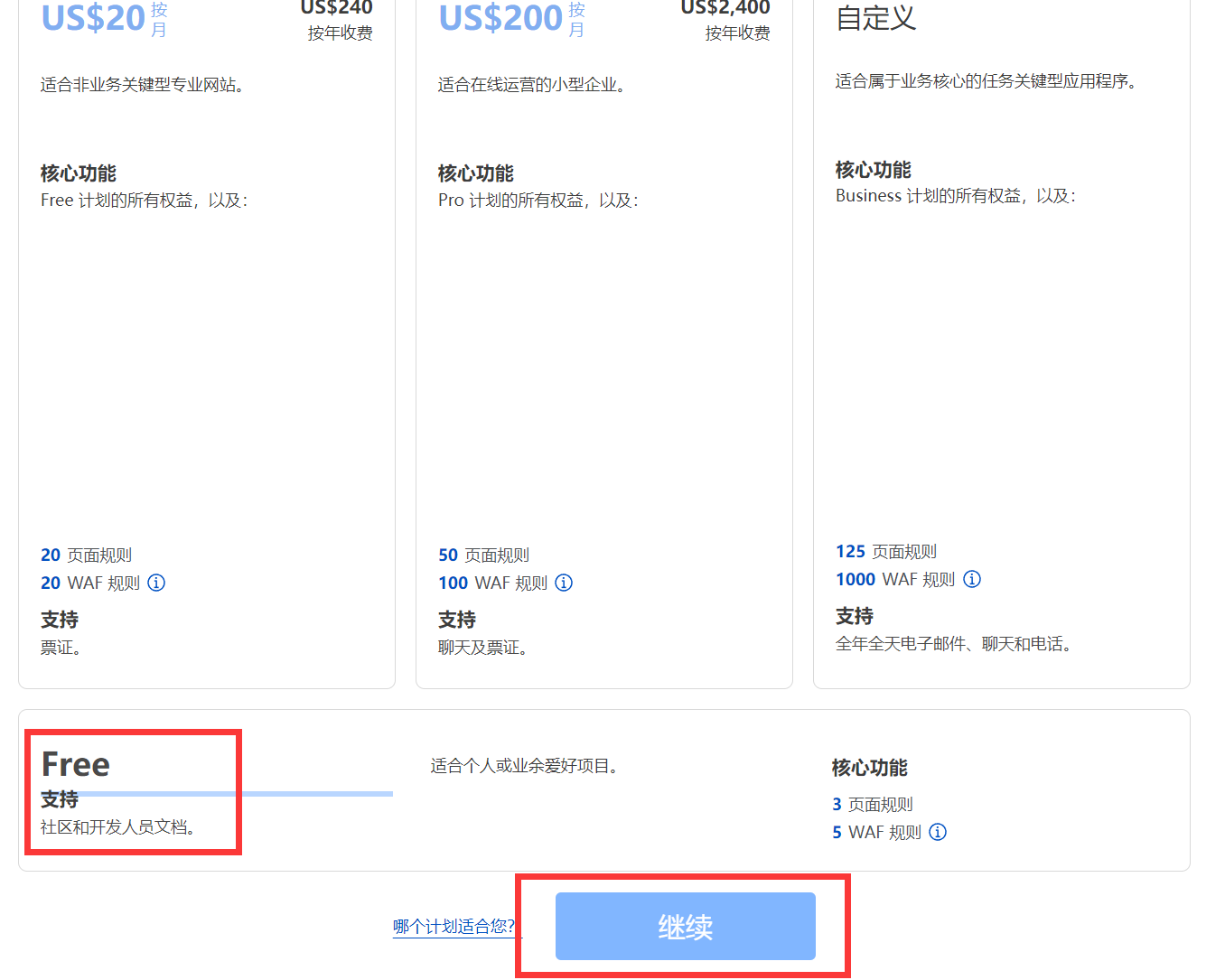1225x980 pixels.
Task: Click 社区和开发人员文档 under Free plan
Action: [x=118, y=826]
